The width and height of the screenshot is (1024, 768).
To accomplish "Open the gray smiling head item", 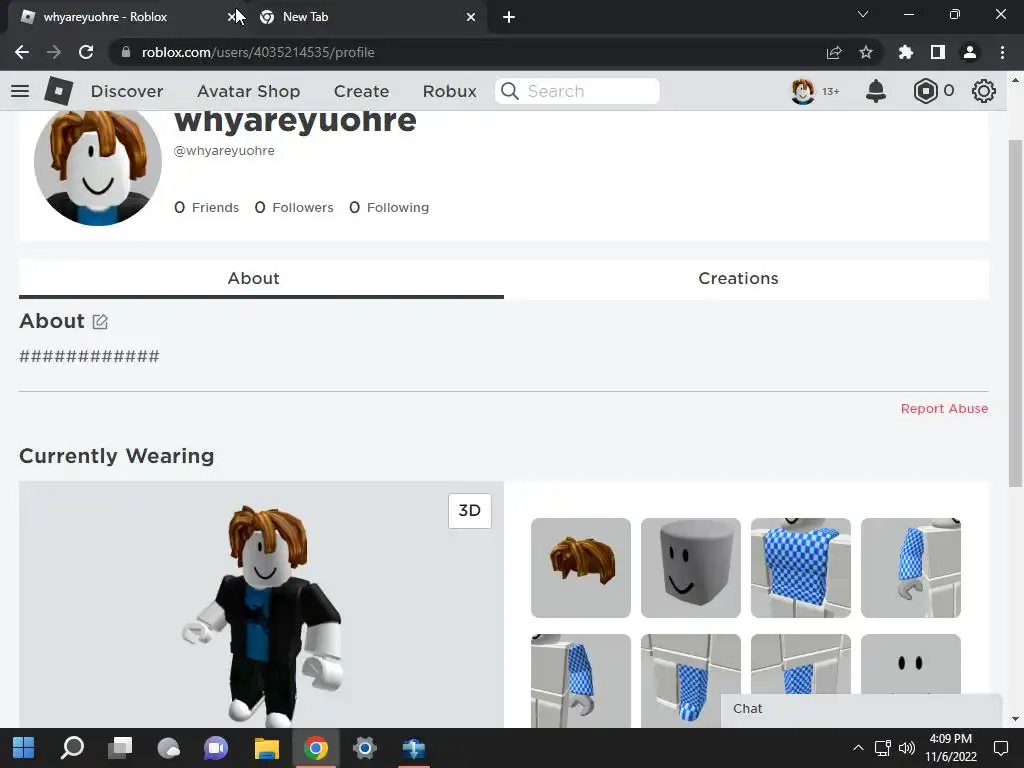I will 691,568.
